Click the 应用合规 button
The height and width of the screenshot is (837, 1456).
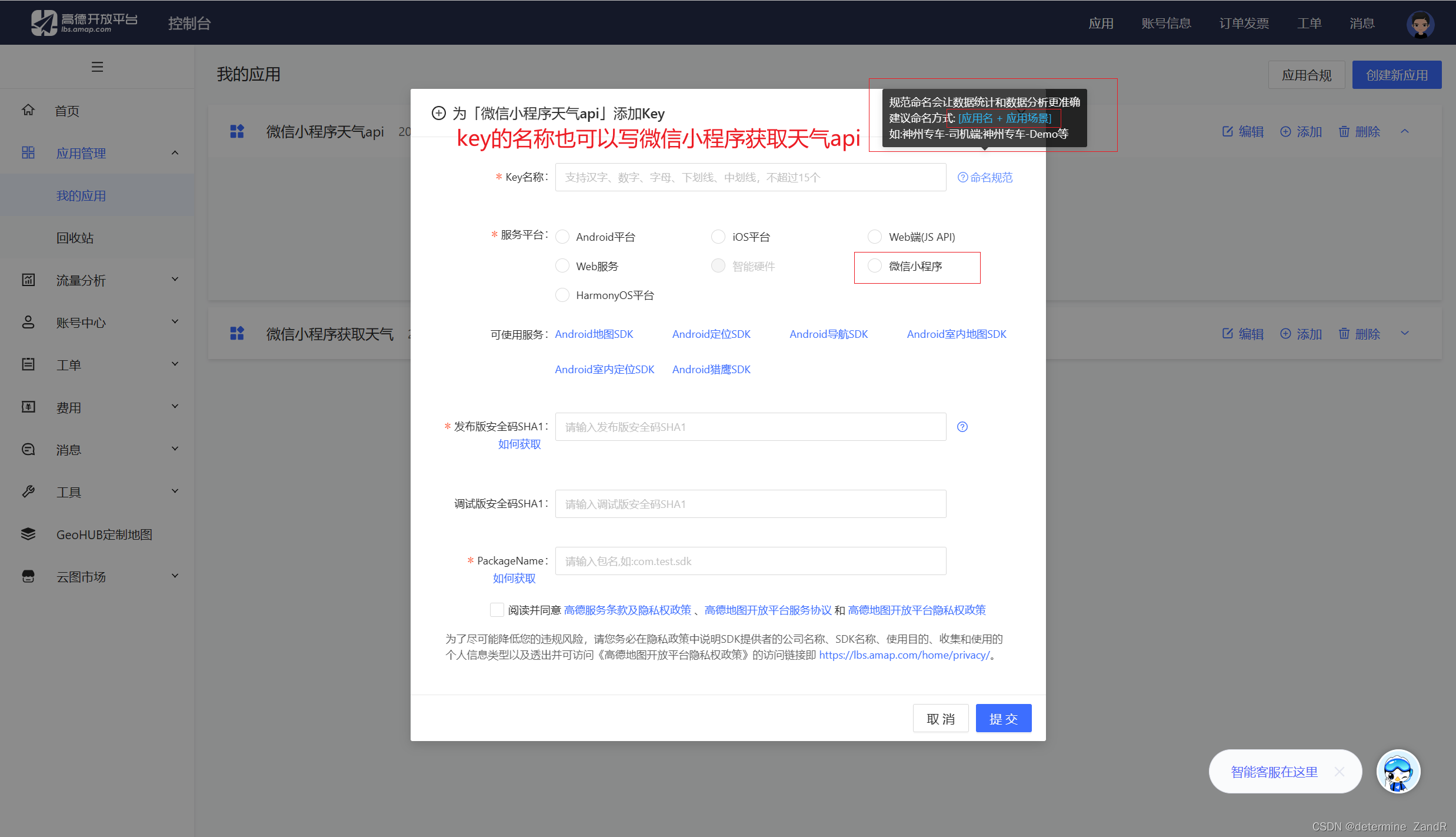pyautogui.click(x=1307, y=75)
